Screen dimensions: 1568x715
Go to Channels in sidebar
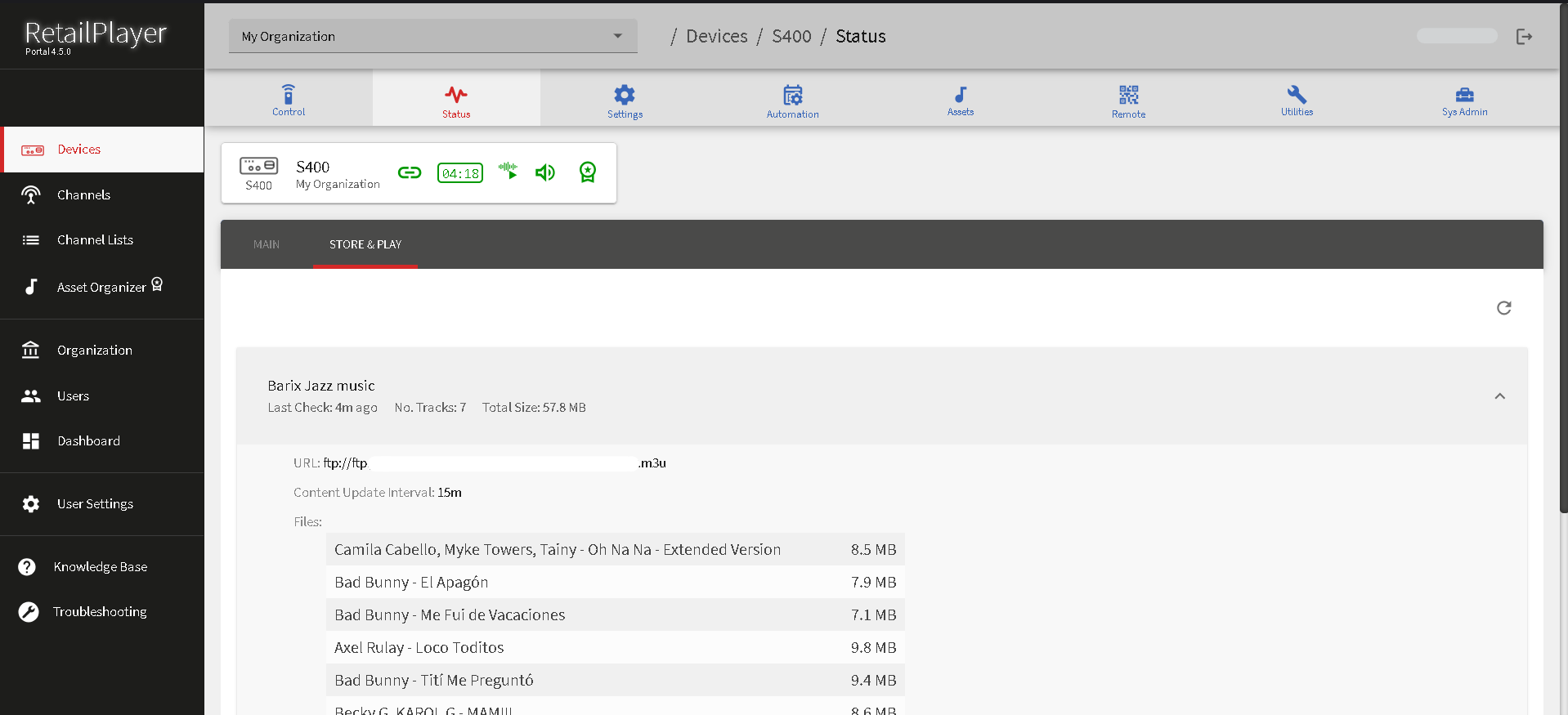pos(83,194)
